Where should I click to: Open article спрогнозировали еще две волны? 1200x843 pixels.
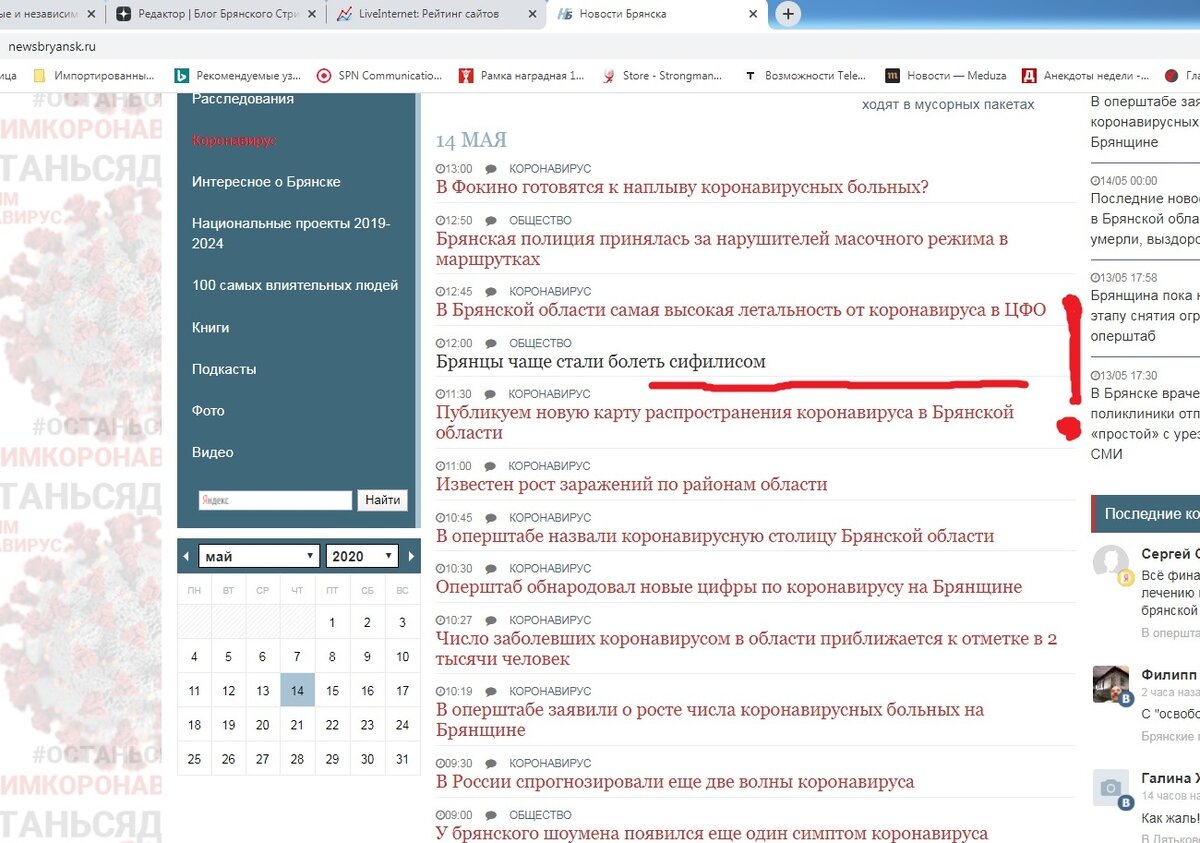click(x=675, y=782)
